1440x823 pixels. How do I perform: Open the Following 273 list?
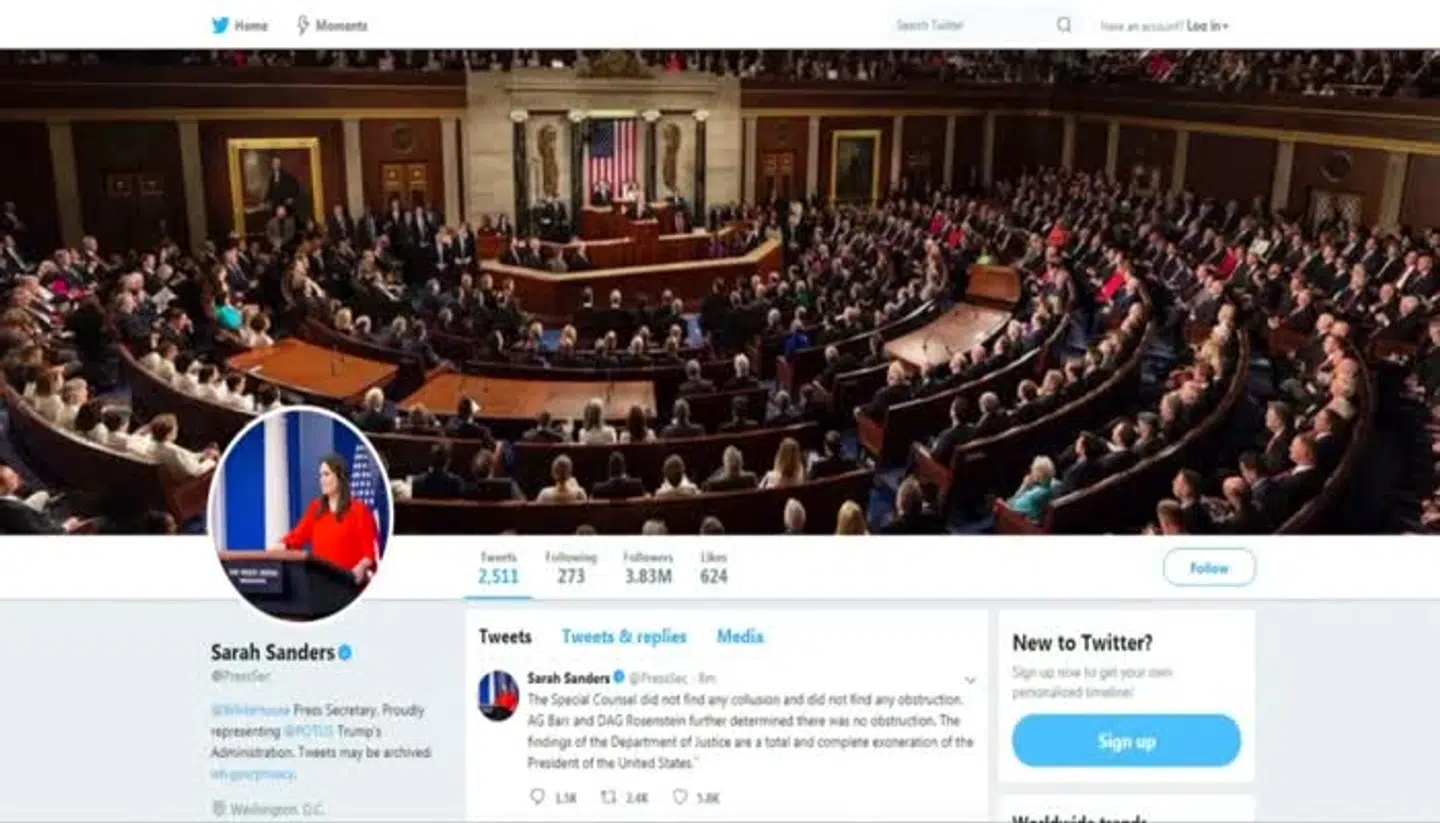point(571,567)
